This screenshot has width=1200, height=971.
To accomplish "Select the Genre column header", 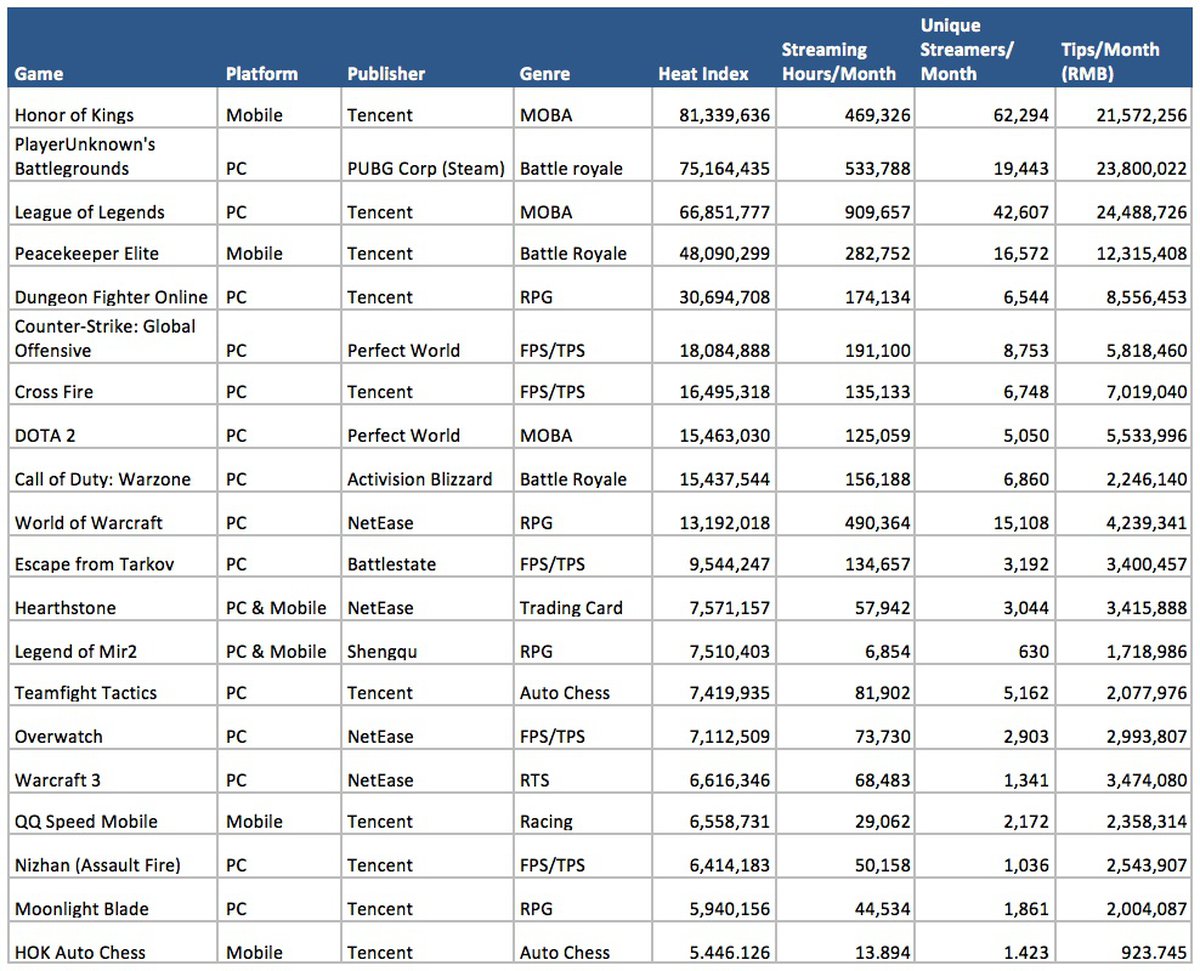I will point(545,74).
